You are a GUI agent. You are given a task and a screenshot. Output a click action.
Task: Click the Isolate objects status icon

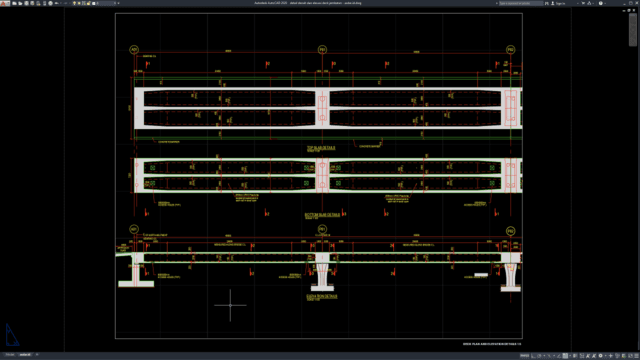click(617, 356)
